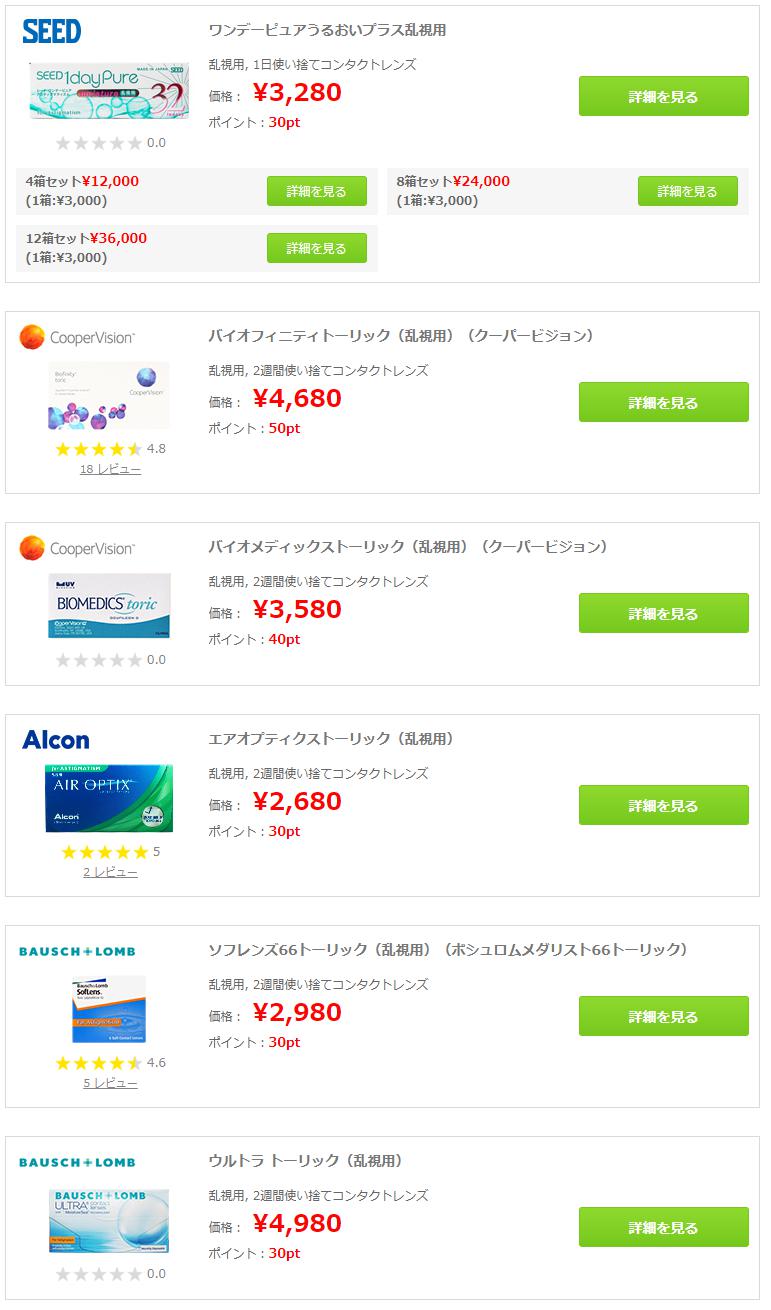Screen dimensions: 771x1310
Task: Click 詳細を見る for the ¥3,580 Biomedics
Action: click(663, 613)
